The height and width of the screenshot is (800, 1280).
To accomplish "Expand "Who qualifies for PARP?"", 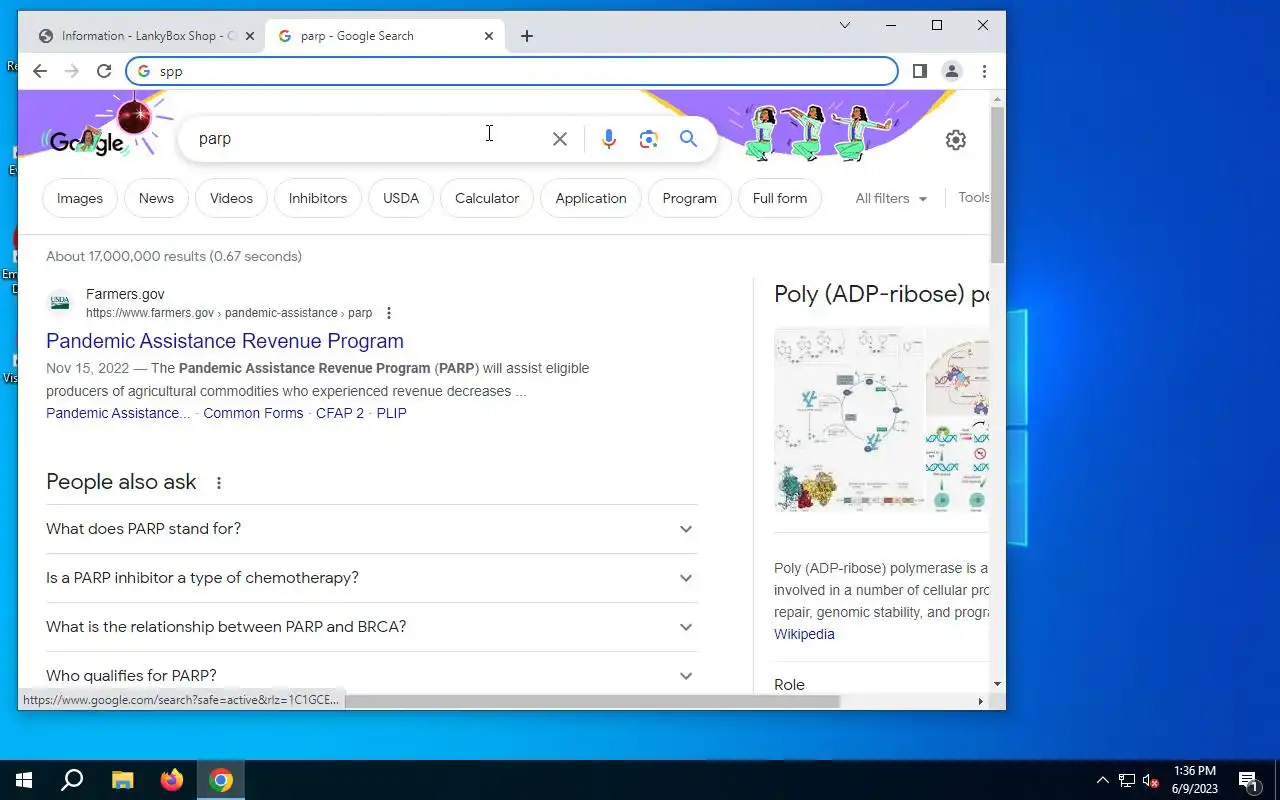I will click(x=372, y=676).
